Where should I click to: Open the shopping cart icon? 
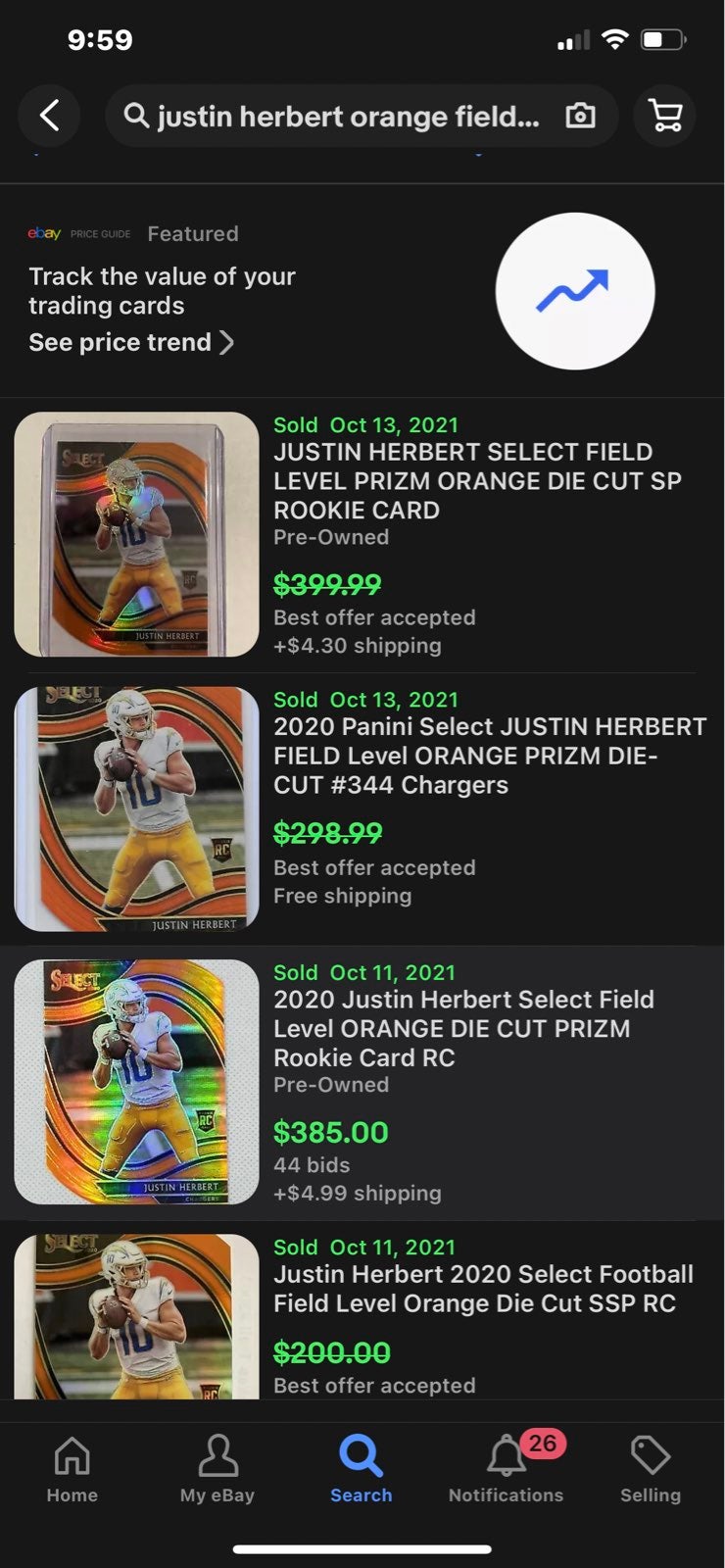(x=665, y=116)
